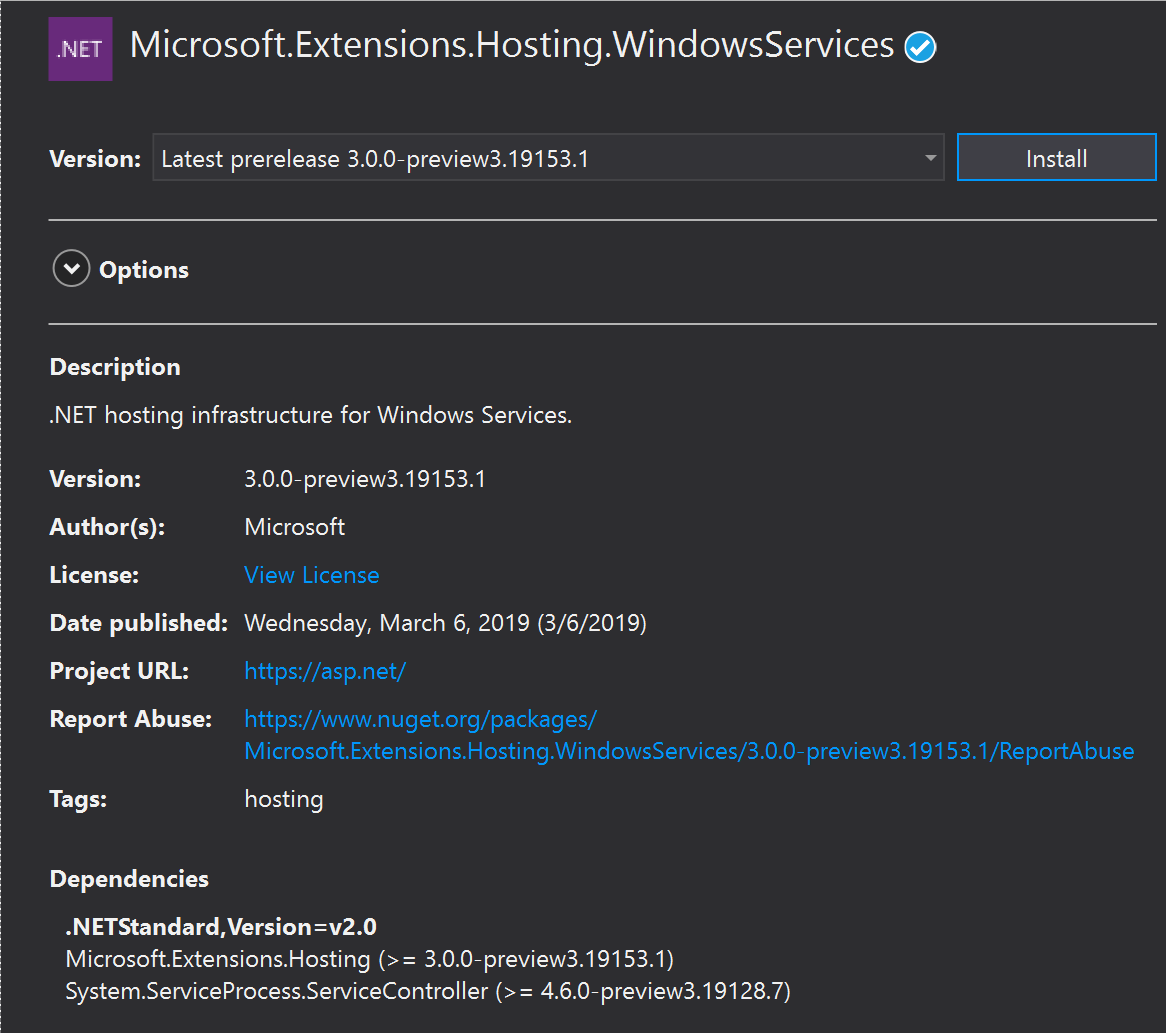Image resolution: width=1166 pixels, height=1033 pixels.
Task: Click the Project URL: field label
Action: coord(119,672)
